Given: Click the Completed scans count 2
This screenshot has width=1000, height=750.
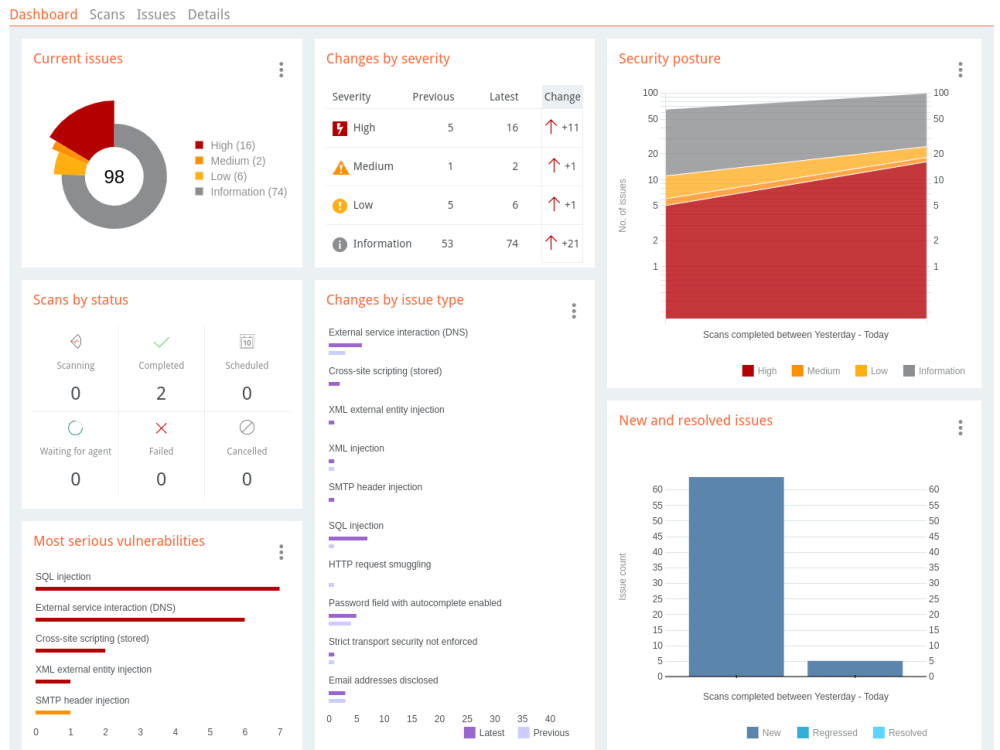Looking at the screenshot, I should tap(161, 393).
